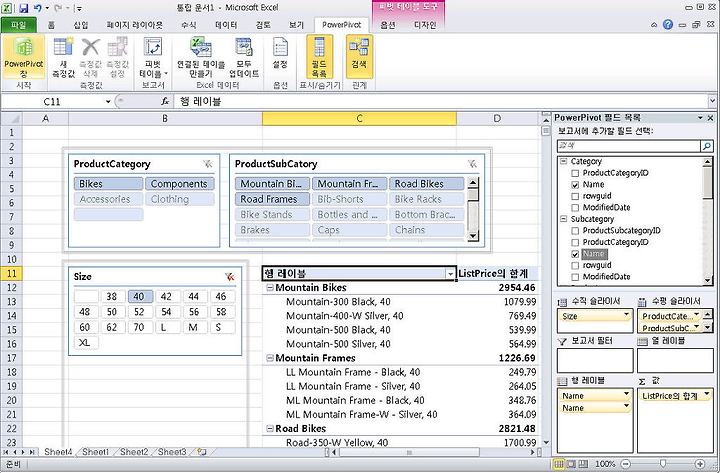This screenshot has width=720, height=473.
Task: Select Road Frames in subcategory slicer
Action: click(x=273, y=199)
